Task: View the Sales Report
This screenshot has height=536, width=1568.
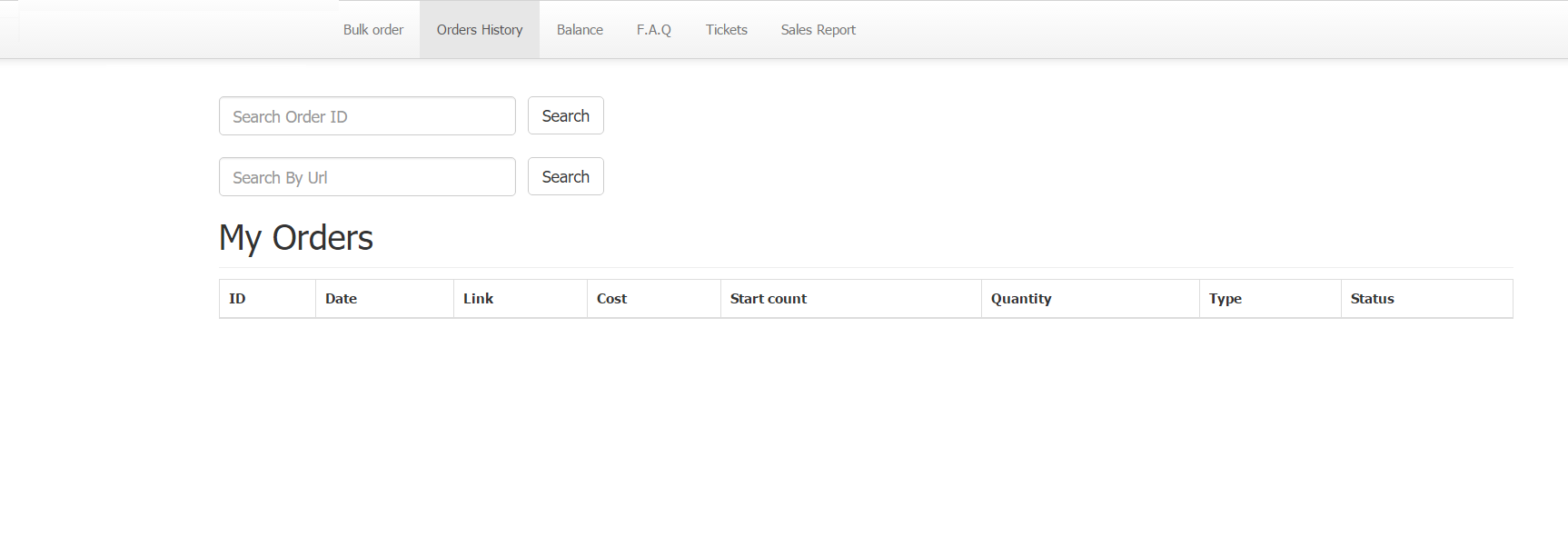Action: click(818, 30)
